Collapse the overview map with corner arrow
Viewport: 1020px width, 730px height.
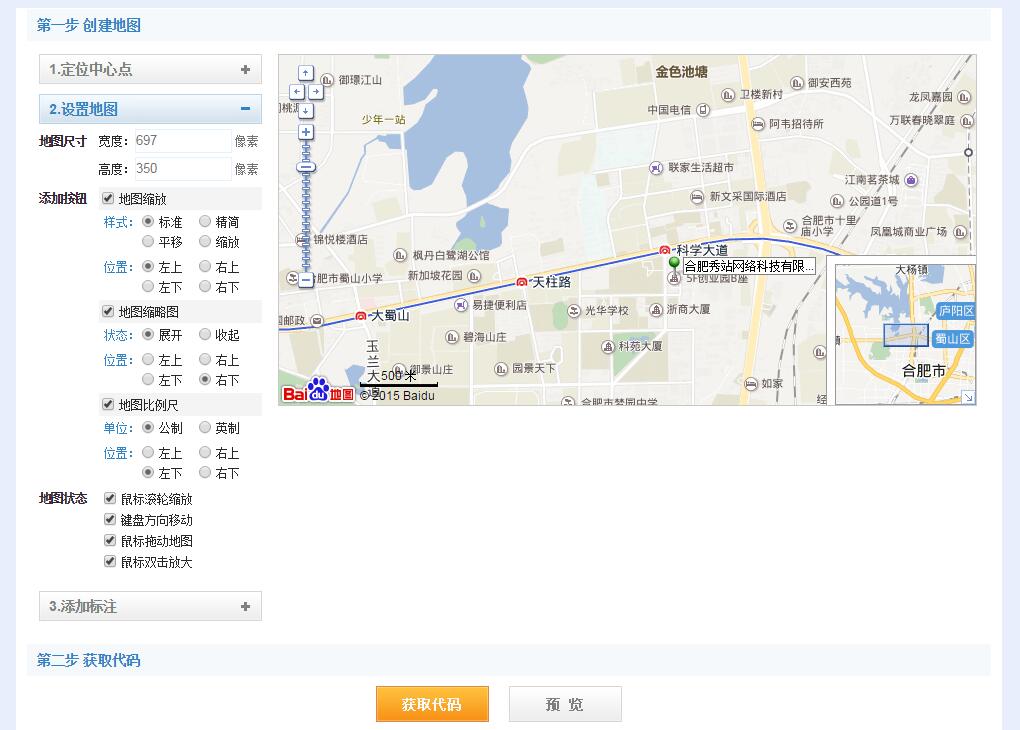coord(967,397)
